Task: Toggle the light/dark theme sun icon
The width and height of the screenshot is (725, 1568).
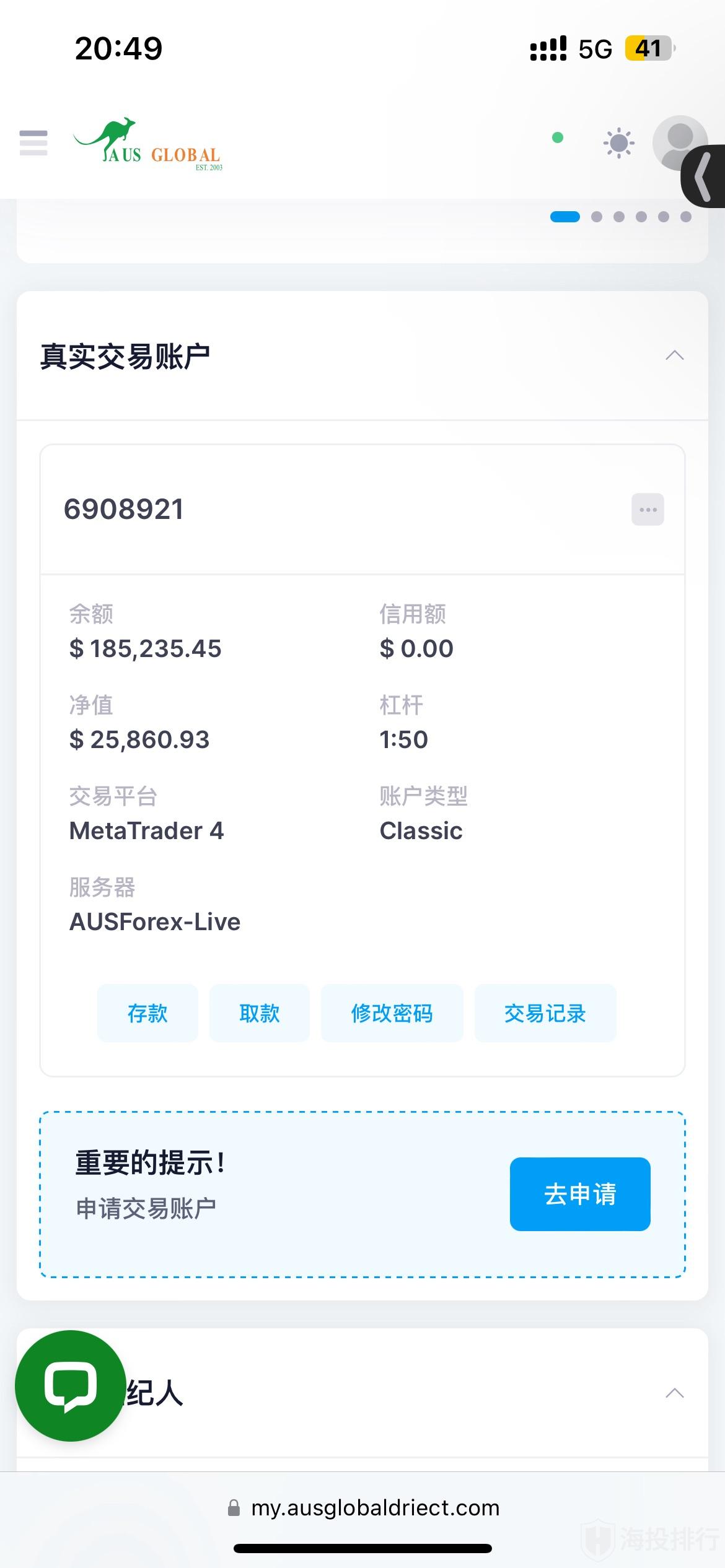Action: [618, 144]
